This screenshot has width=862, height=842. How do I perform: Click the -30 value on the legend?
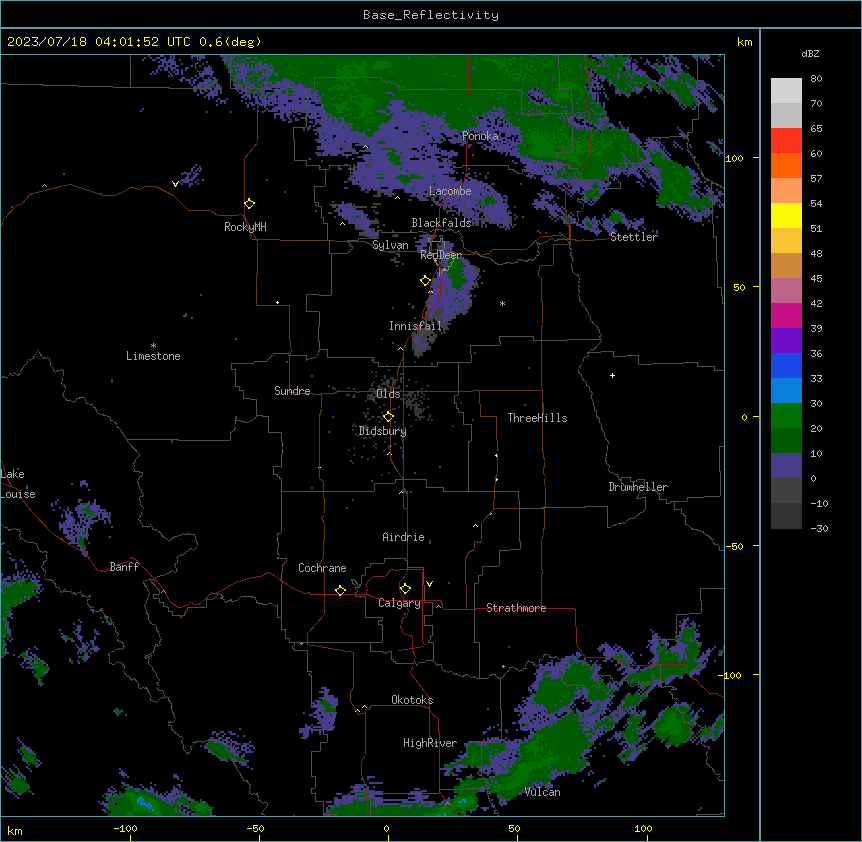click(819, 528)
